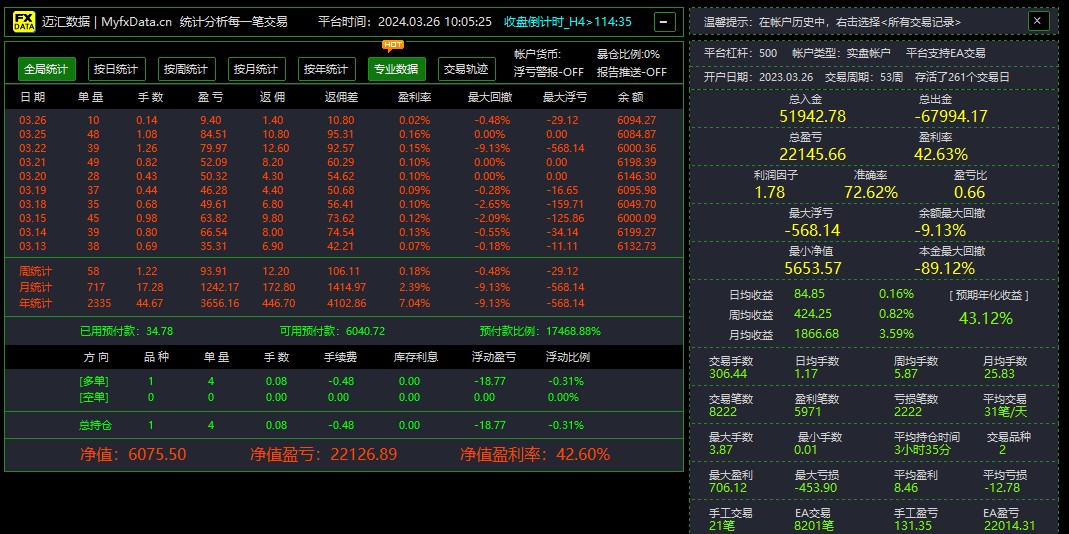
Task: Click the 预期年化收益 value 43.12%
Action: [985, 318]
